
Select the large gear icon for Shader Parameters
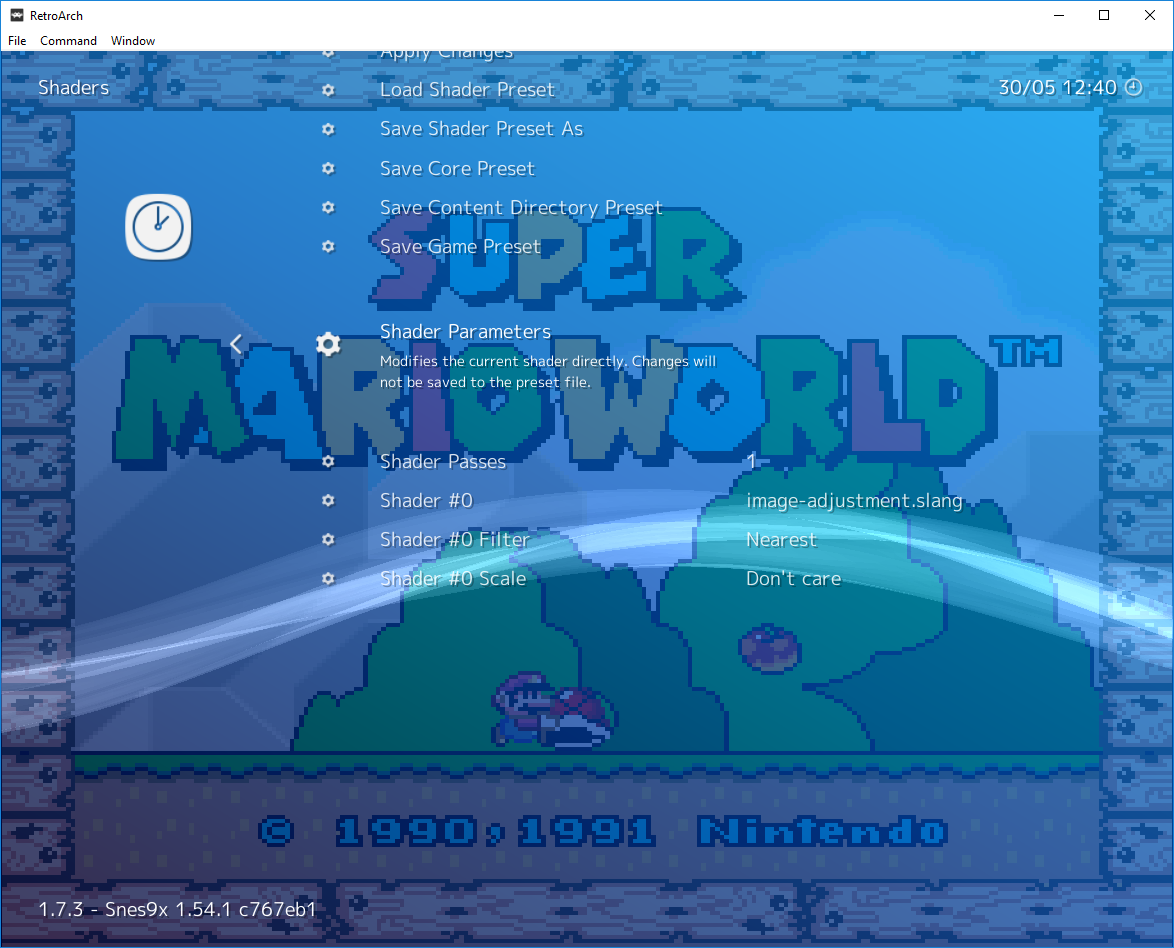point(328,343)
